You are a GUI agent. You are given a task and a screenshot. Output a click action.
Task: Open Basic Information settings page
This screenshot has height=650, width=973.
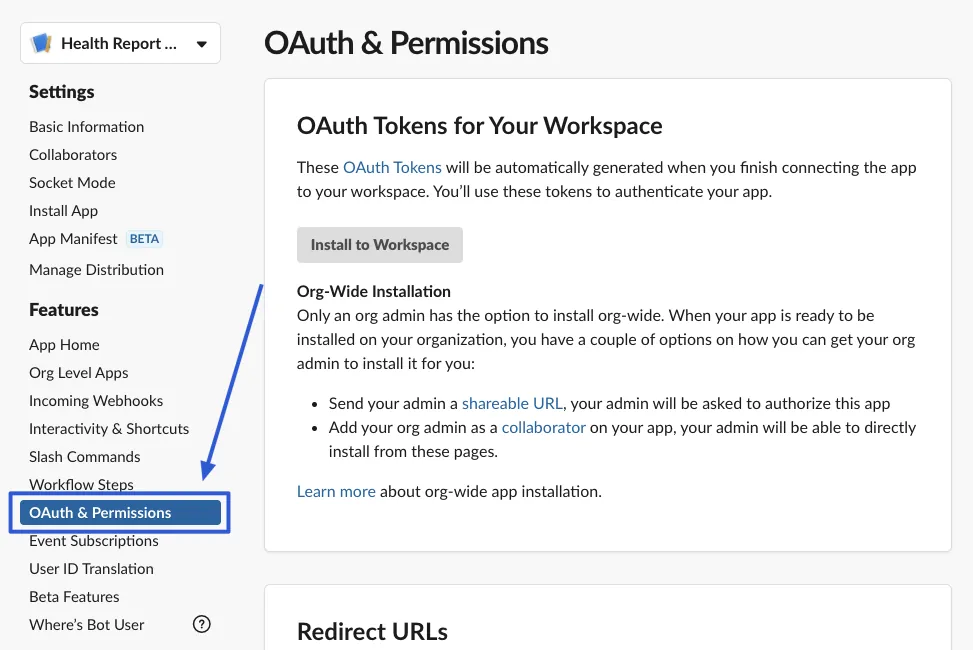tap(86, 127)
